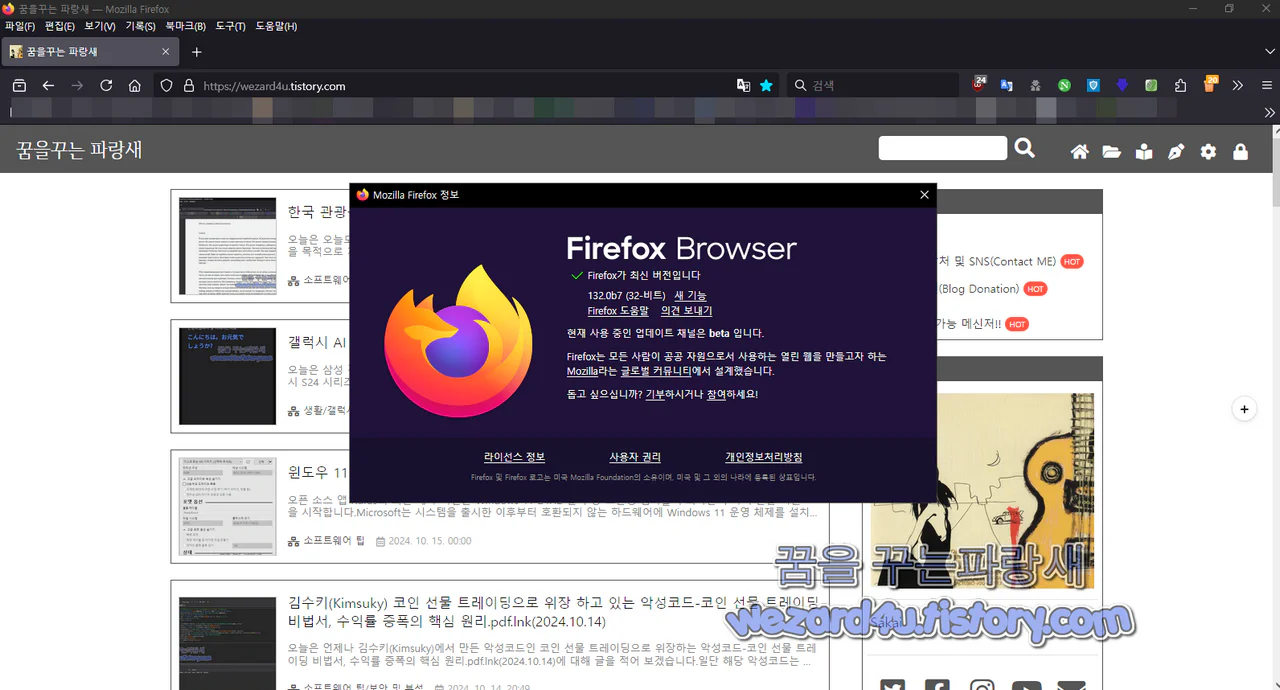
Task: Click the gear settings icon in blog header
Action: [x=1208, y=151]
